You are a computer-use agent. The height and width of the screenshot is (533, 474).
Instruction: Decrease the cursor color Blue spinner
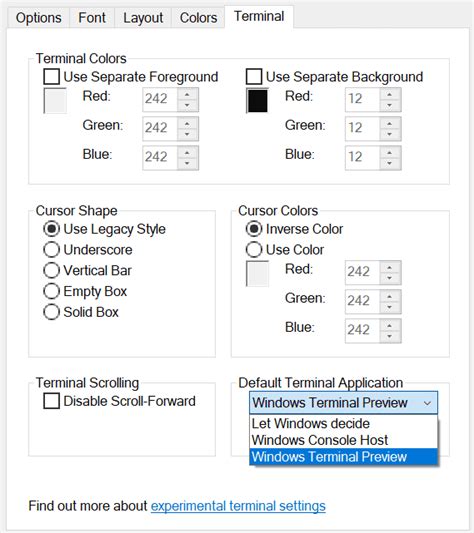(x=390, y=337)
